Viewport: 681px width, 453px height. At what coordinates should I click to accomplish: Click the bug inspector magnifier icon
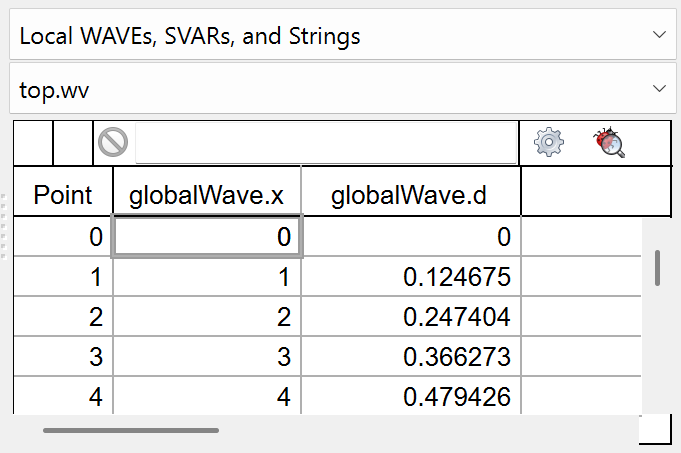[608, 143]
